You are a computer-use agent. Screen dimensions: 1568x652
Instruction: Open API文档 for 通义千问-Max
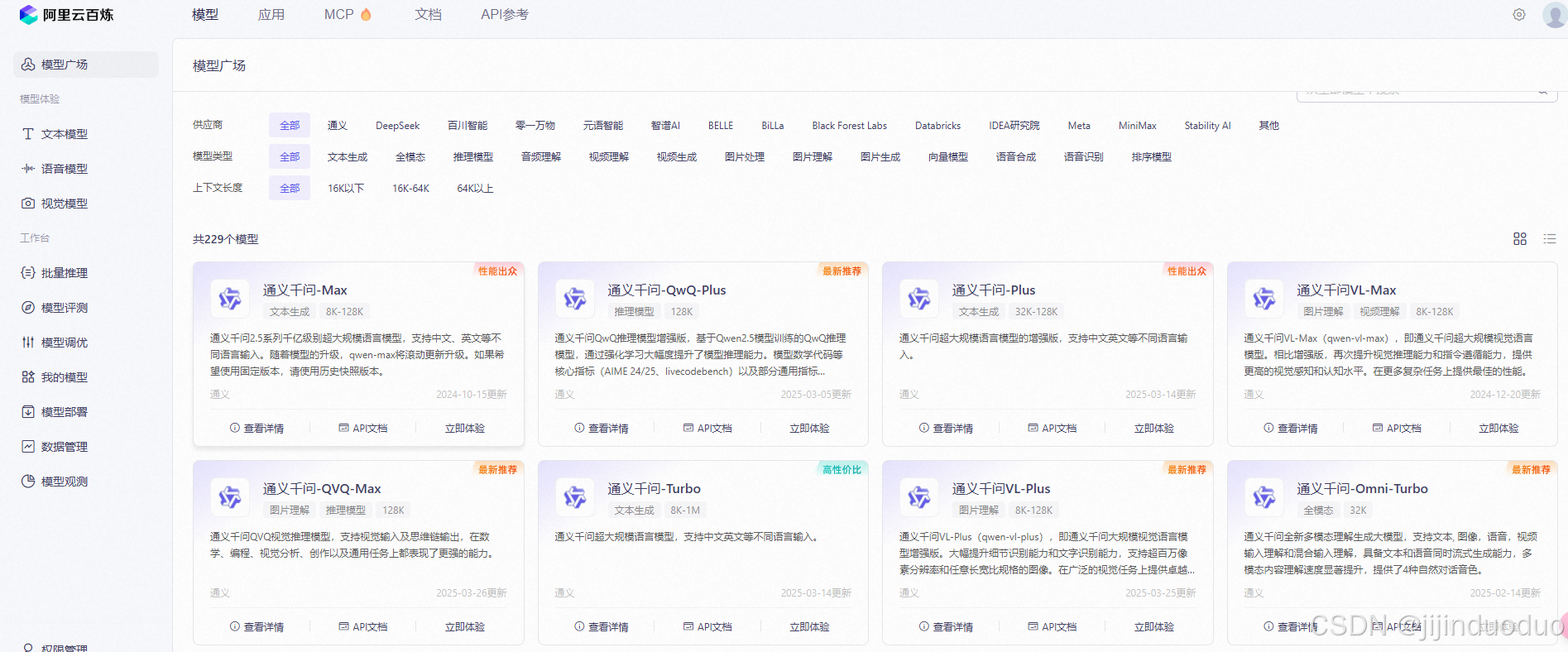pos(363,429)
